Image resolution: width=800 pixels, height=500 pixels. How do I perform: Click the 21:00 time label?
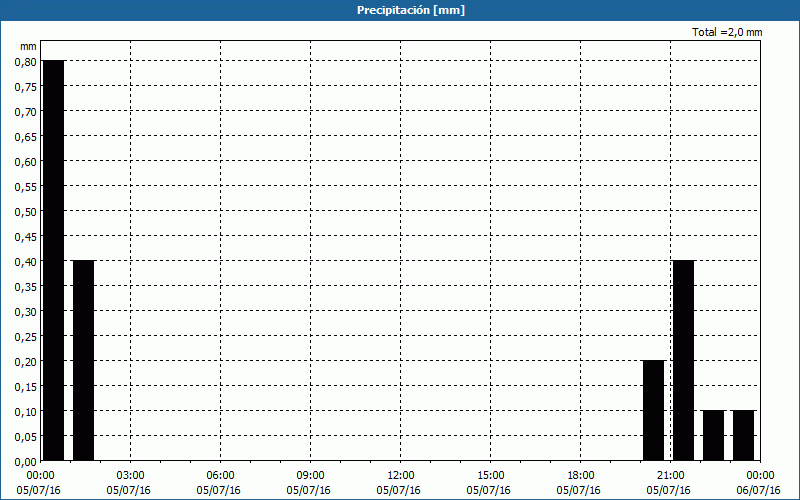click(x=670, y=476)
